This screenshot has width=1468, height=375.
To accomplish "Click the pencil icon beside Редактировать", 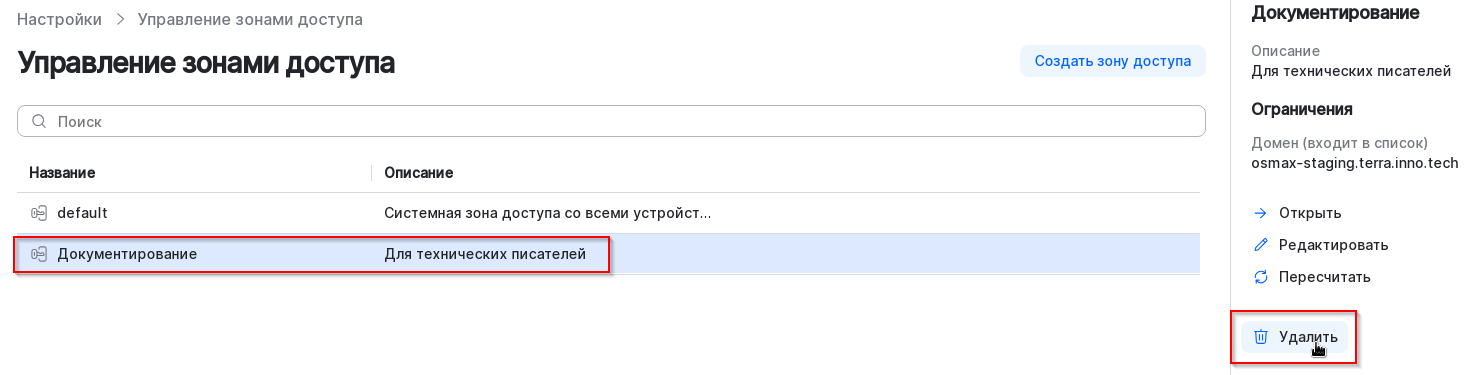I will click(1261, 245).
